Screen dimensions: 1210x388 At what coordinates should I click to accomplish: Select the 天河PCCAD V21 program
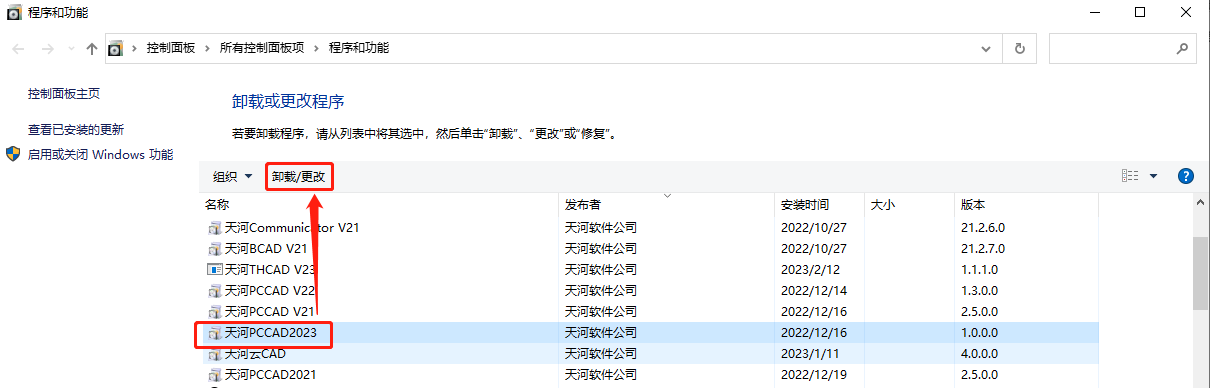tap(648, 311)
